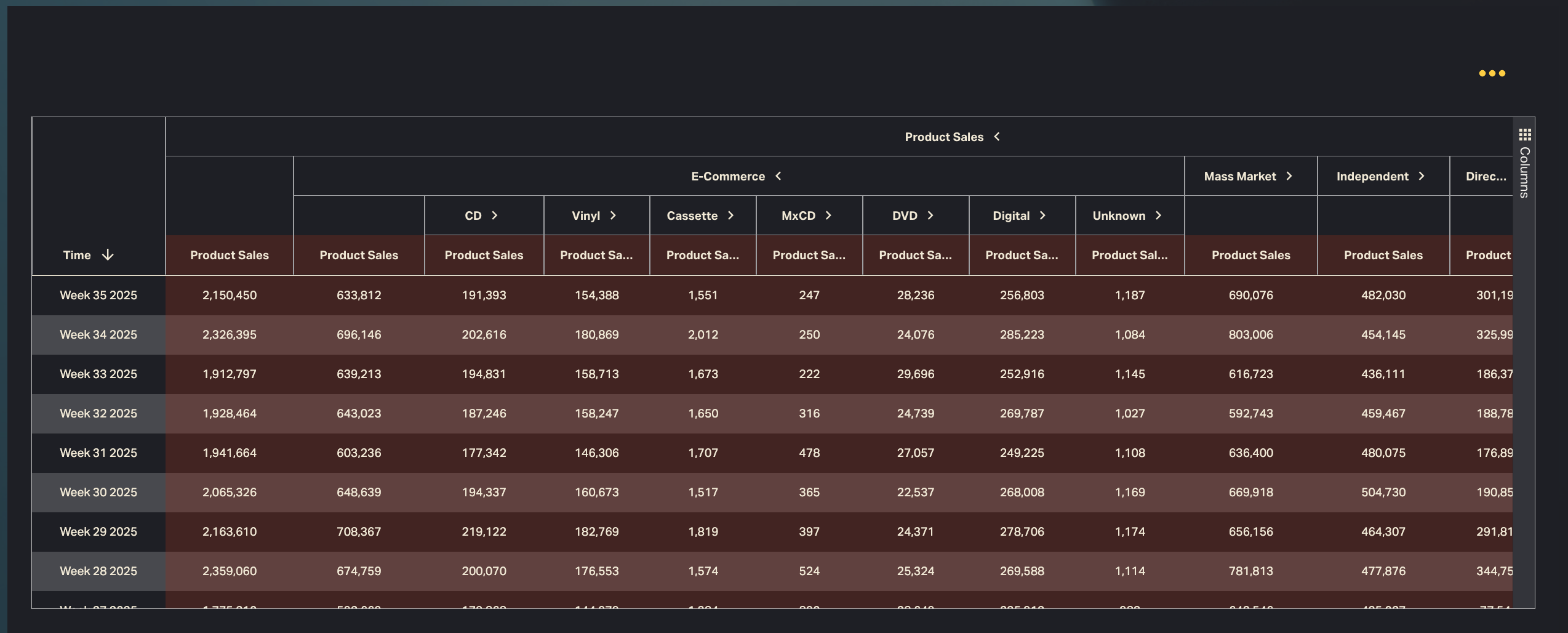Expand the Vinyl column group
1568x633 pixels.
(613, 216)
